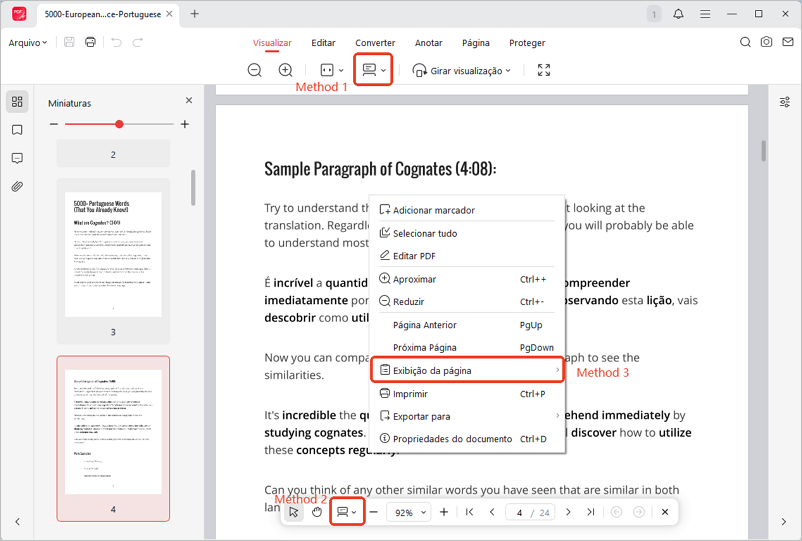
Task: Open Girar visualização rotate dropdown
Action: (461, 71)
